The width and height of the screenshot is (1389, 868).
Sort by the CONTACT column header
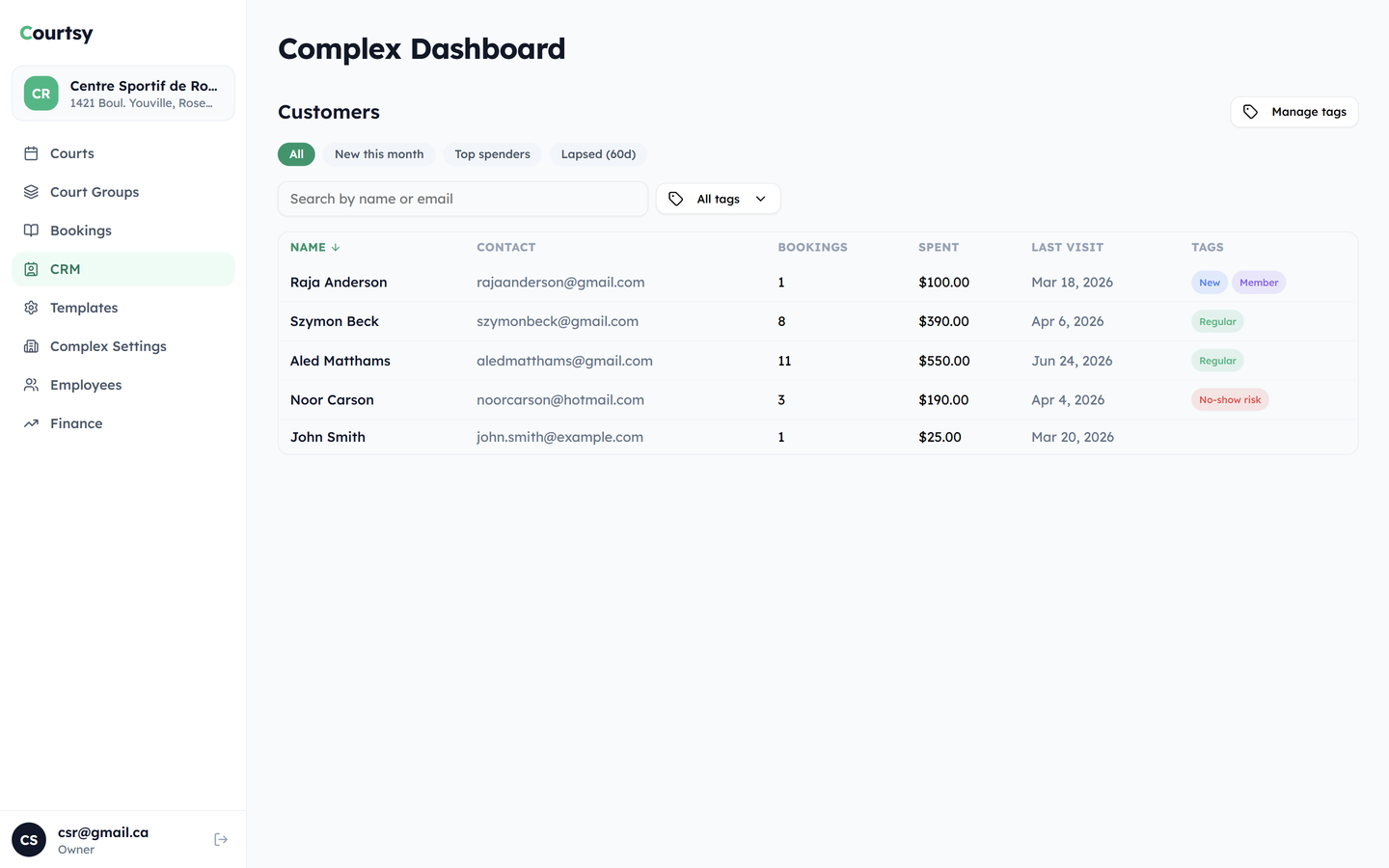pyautogui.click(x=506, y=248)
